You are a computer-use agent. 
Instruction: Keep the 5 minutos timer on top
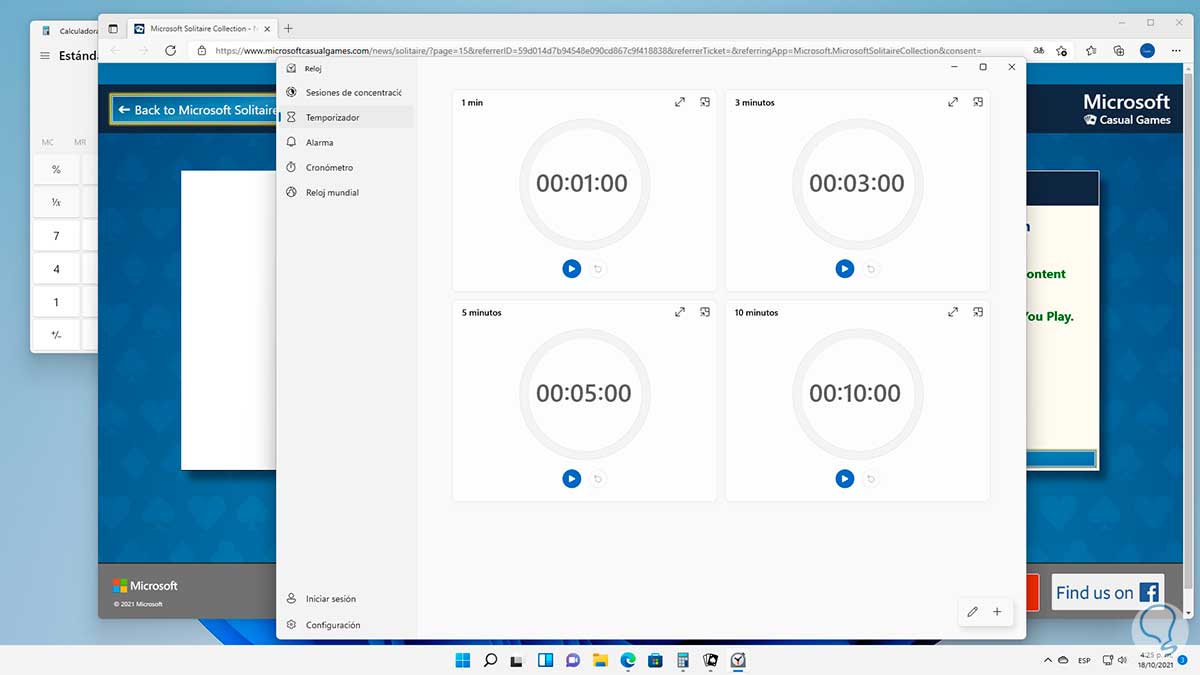coord(705,312)
